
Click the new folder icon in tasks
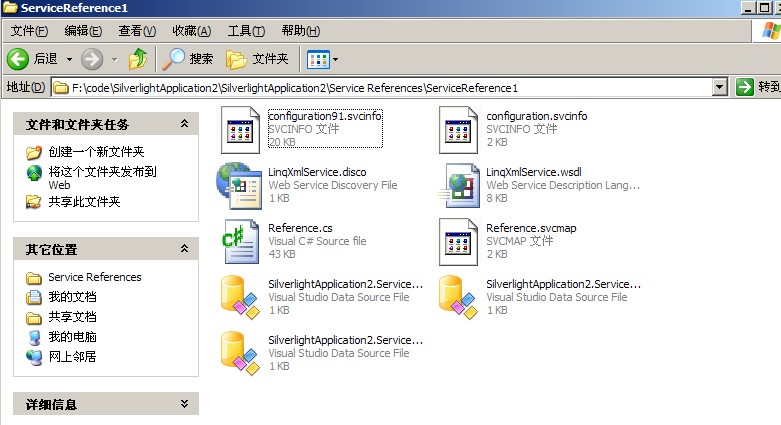[x=34, y=152]
